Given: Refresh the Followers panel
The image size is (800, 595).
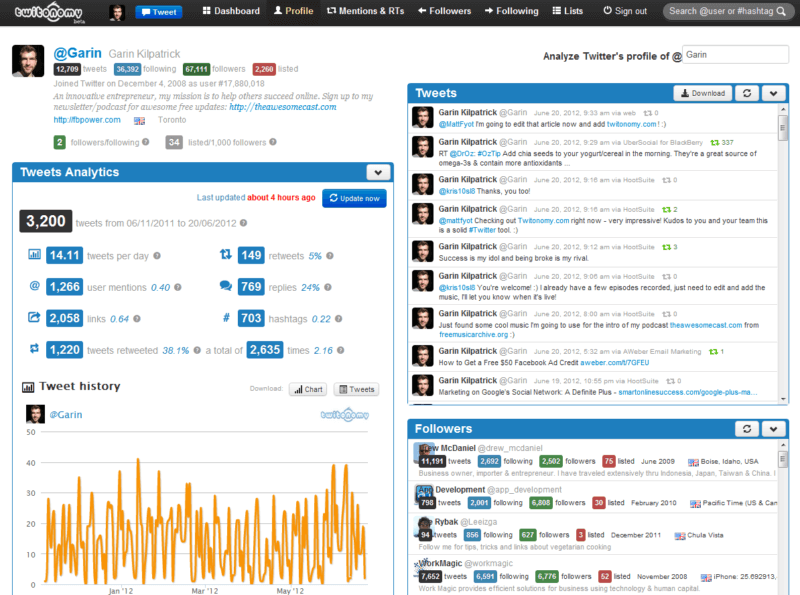Looking at the screenshot, I should pyautogui.click(x=747, y=429).
